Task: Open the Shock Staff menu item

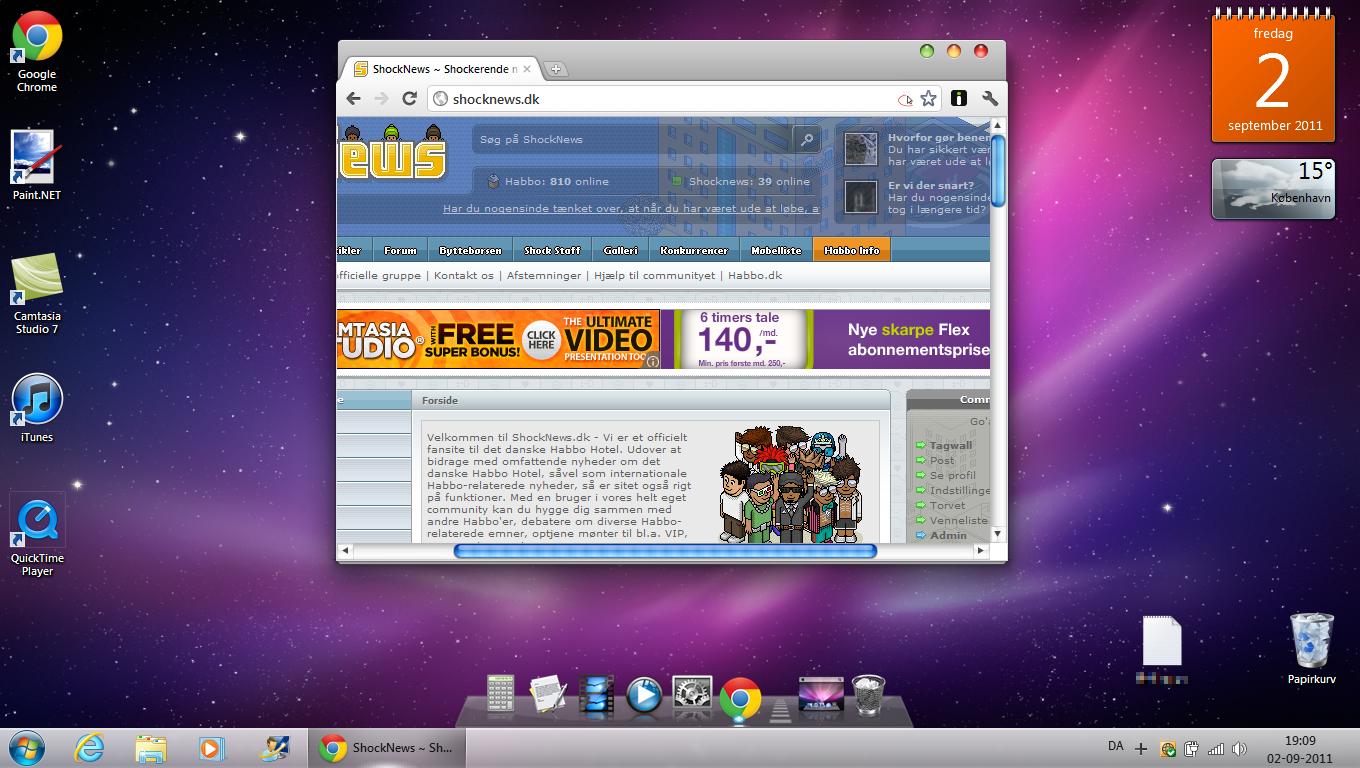Action: tap(552, 250)
